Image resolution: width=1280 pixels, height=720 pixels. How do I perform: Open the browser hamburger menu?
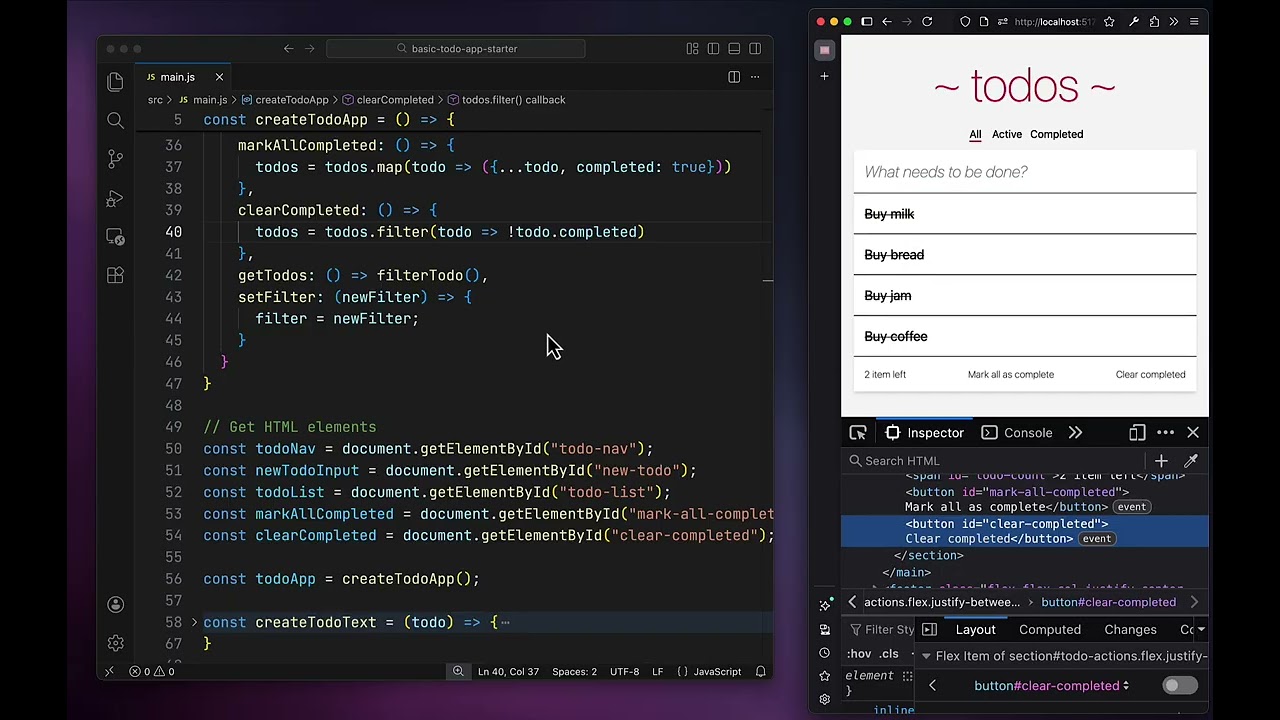pyautogui.click(x=1194, y=22)
